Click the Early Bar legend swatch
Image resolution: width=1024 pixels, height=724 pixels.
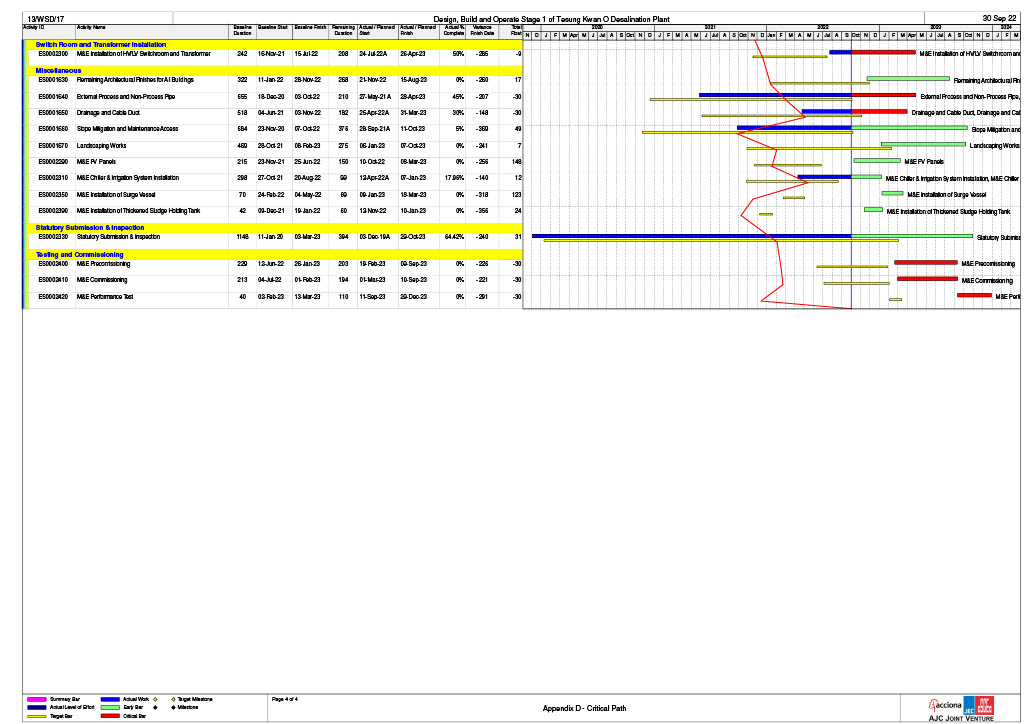110,707
